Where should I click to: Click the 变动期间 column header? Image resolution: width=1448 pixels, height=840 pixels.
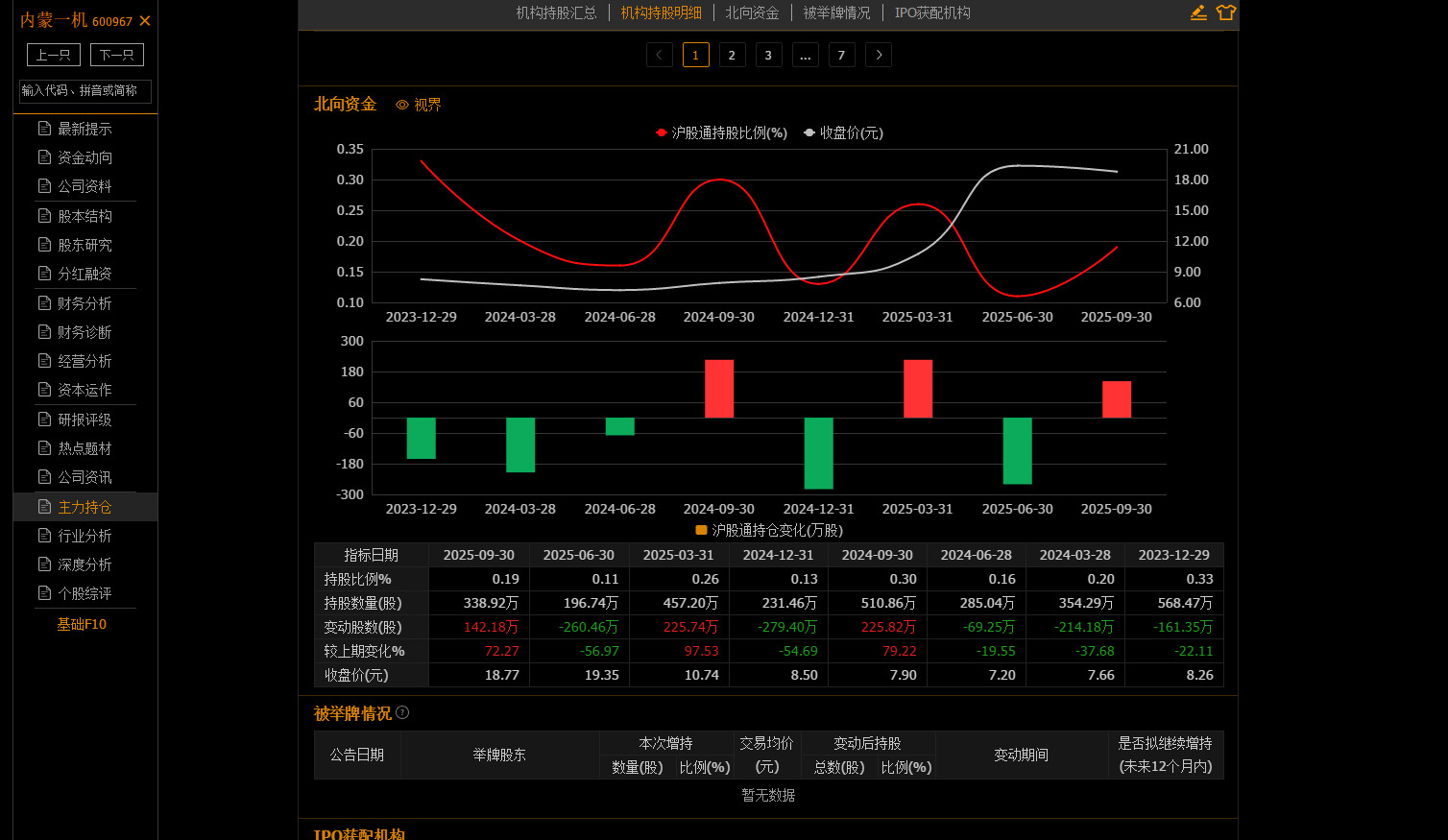[x=1021, y=755]
